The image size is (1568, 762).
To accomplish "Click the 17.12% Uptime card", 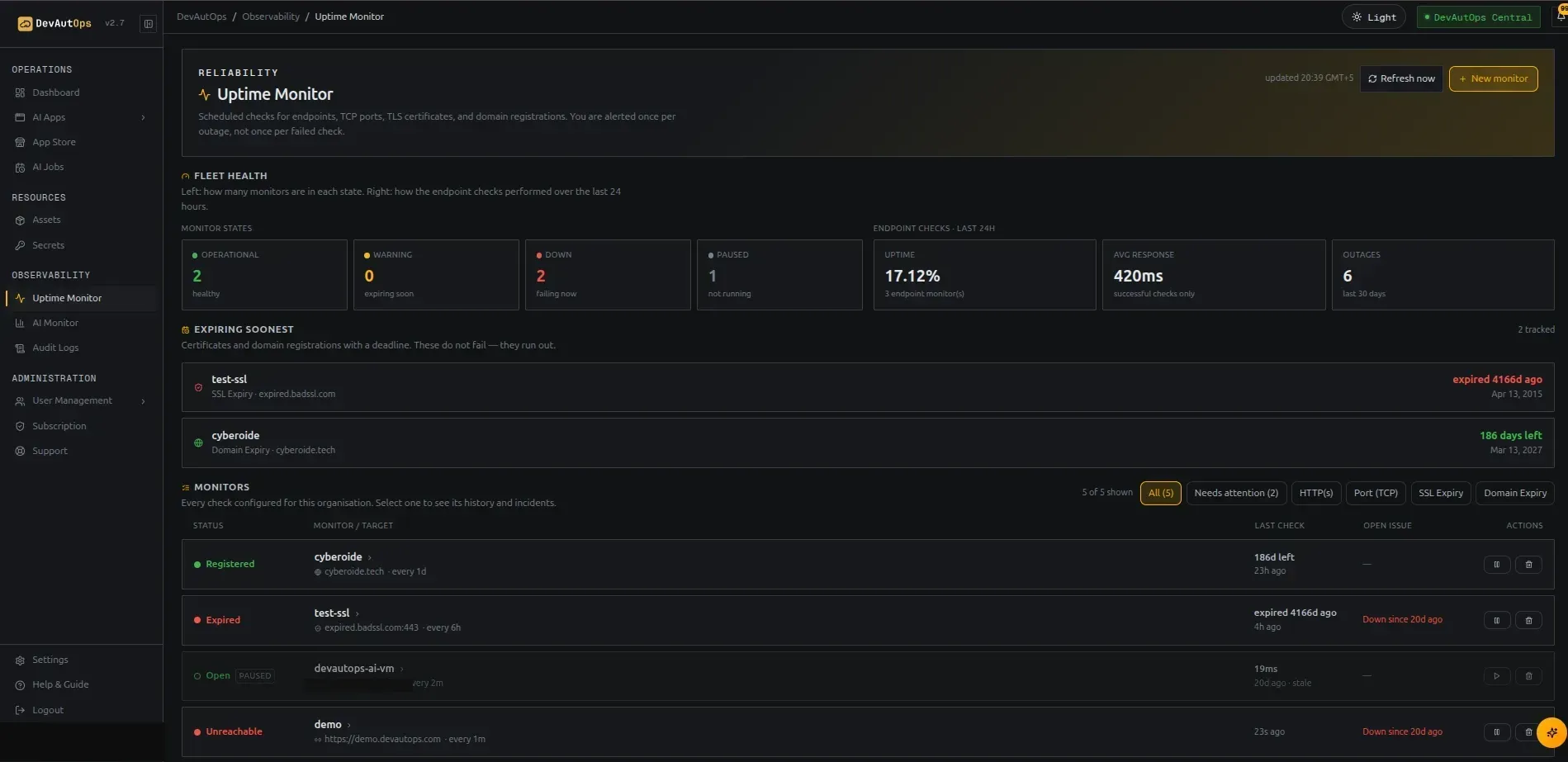I will [984, 275].
